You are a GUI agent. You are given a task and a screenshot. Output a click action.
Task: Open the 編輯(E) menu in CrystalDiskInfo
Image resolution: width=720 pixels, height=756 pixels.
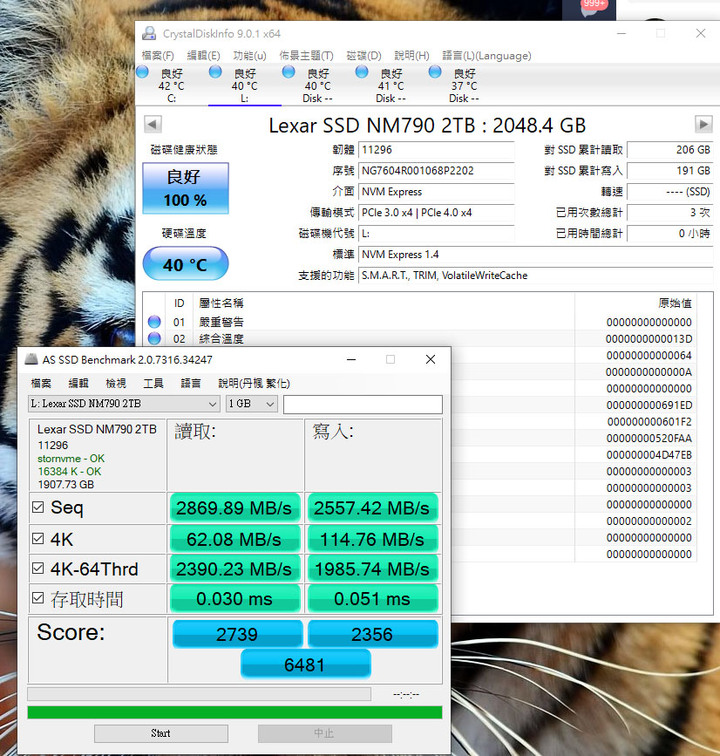(x=203, y=55)
